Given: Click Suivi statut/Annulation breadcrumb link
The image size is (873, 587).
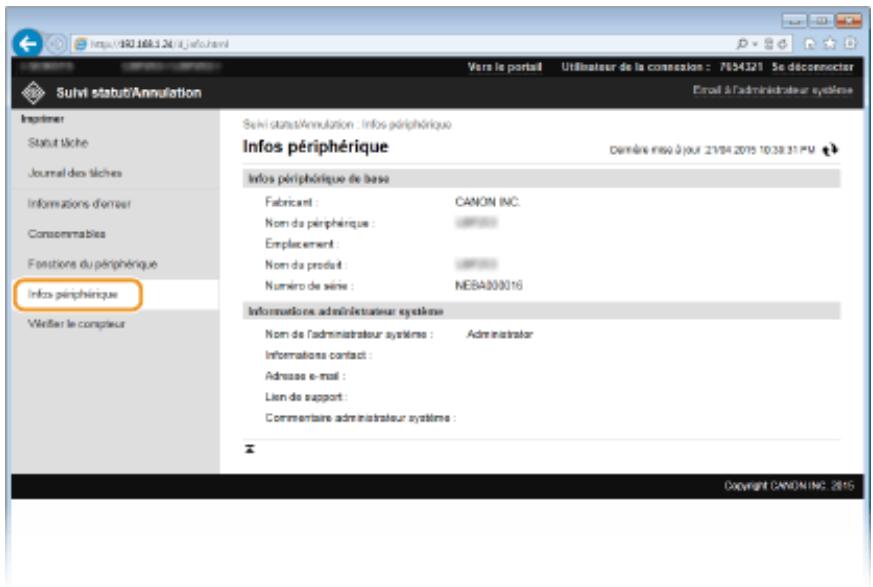Looking at the screenshot, I should [298, 124].
